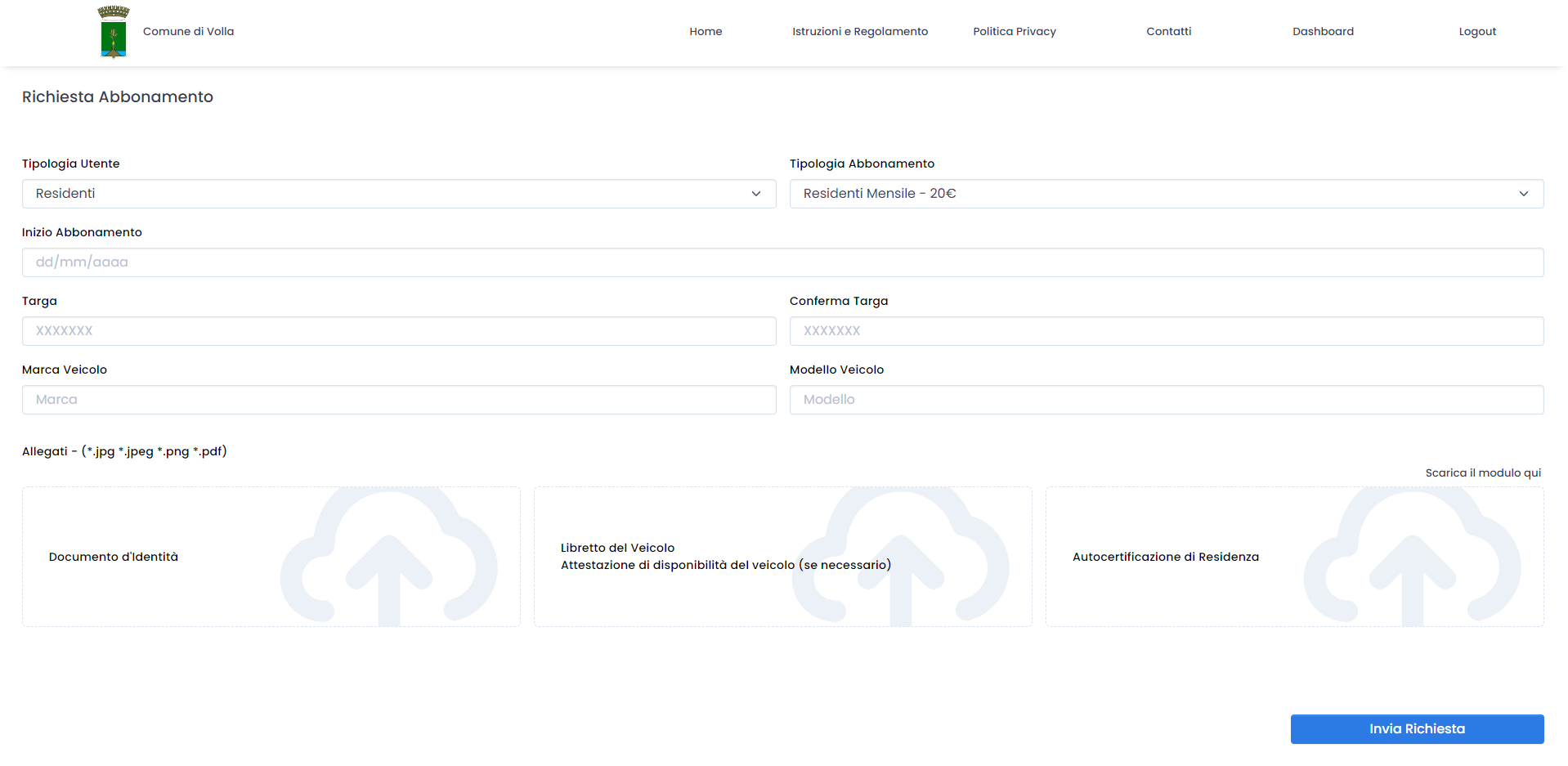Open the Tipologia Utente dropdown

click(399, 194)
